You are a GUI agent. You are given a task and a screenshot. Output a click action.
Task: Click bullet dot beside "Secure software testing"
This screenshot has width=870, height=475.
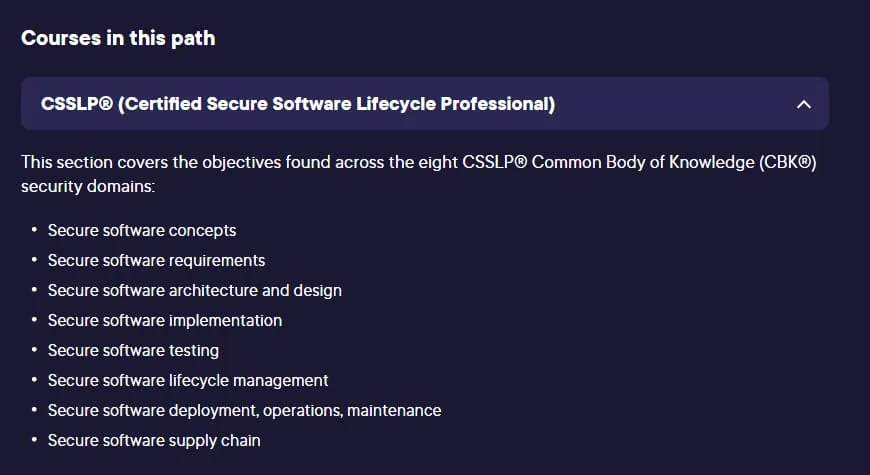point(34,350)
